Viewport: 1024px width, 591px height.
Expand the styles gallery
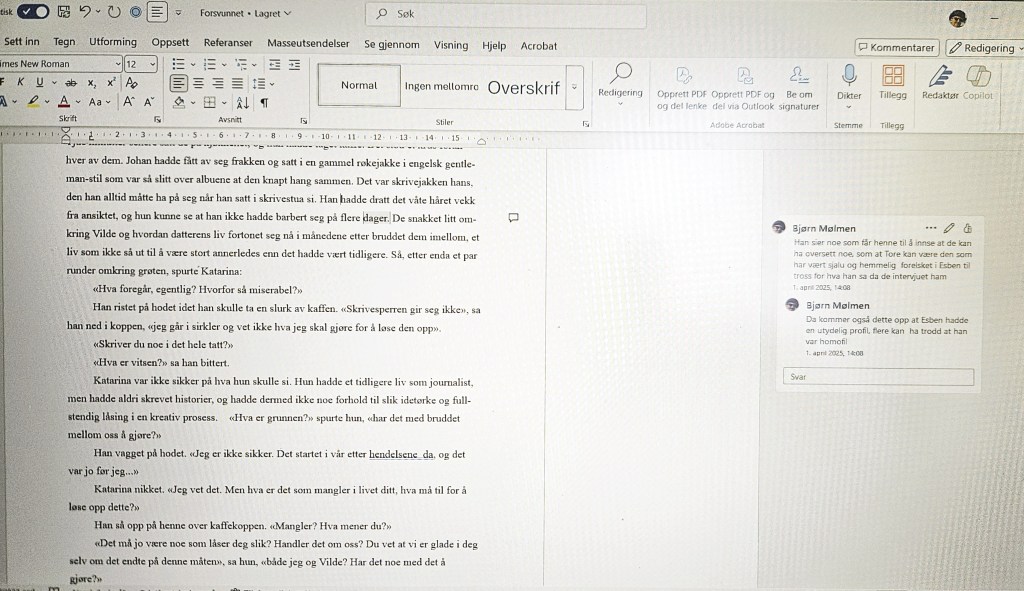574,87
